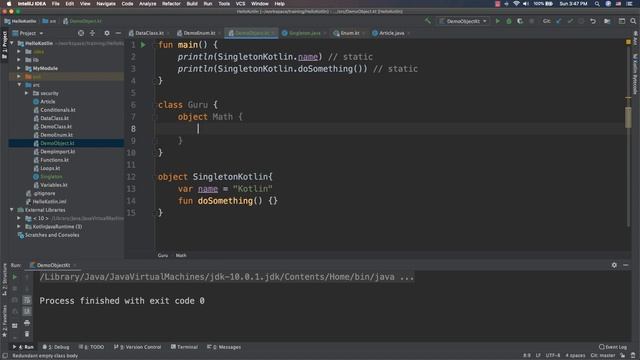Screen dimensions: 640x360
Task: Commit changes with the Git checkmark icon
Action: 570,21
